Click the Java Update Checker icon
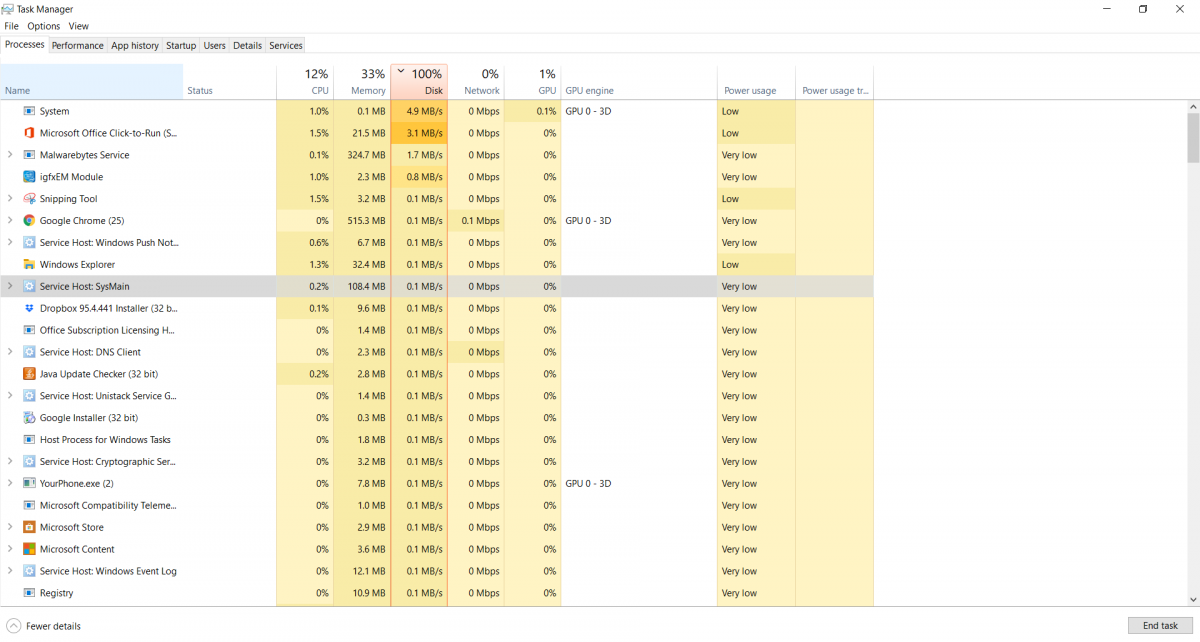The image size is (1200, 642). (x=29, y=374)
